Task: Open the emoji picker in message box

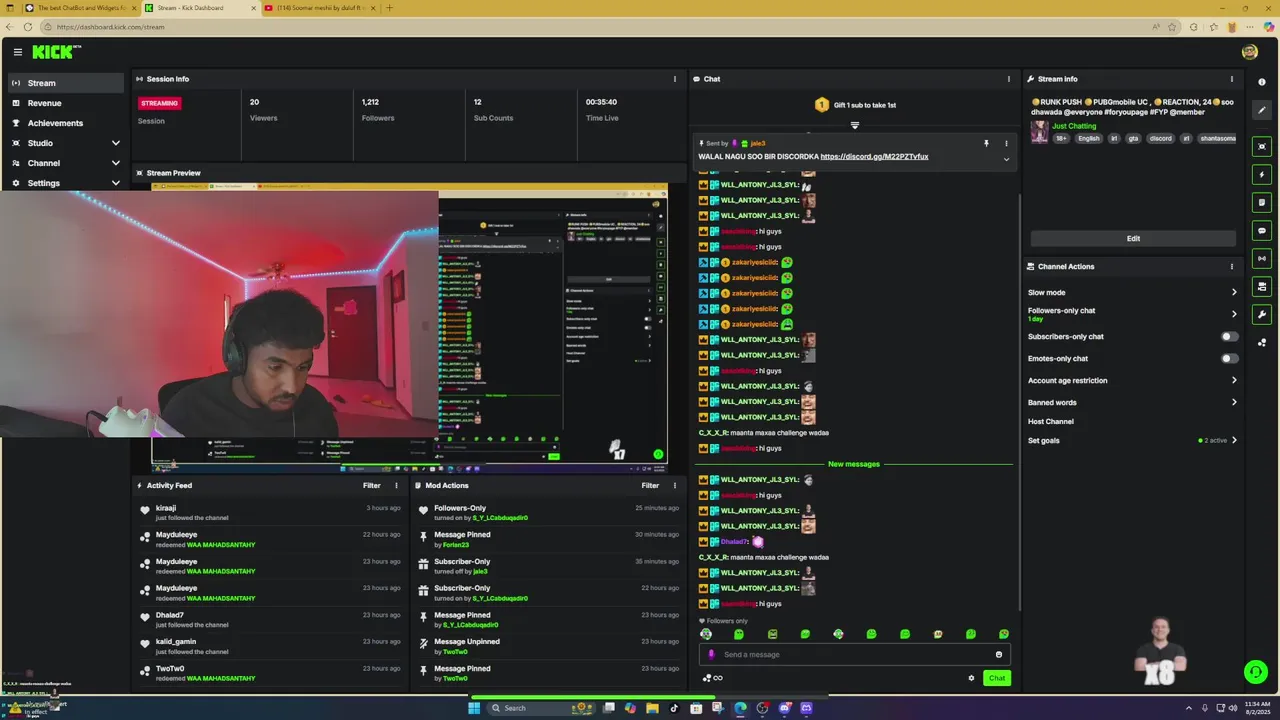Action: (998, 655)
